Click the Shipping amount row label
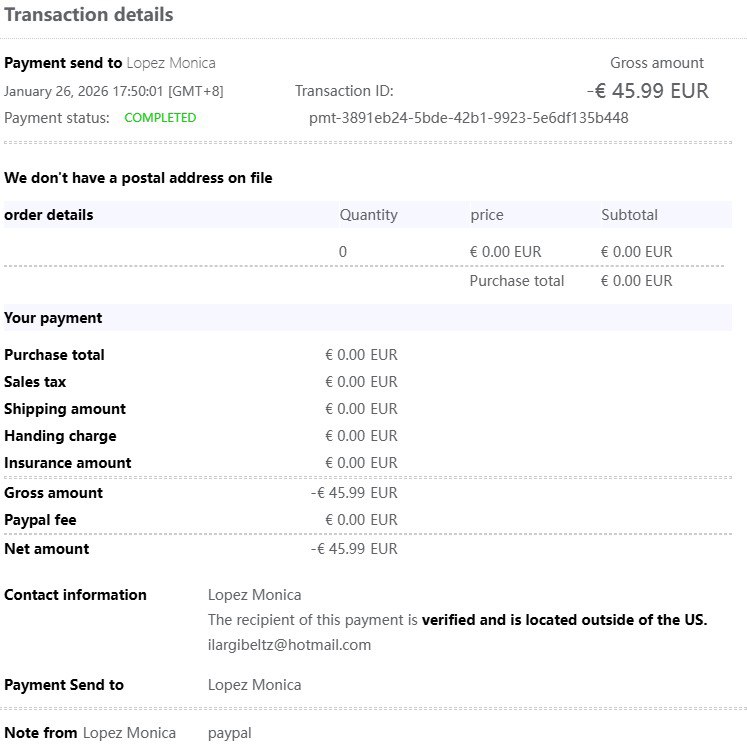The width and height of the screenshot is (747, 747). point(65,409)
